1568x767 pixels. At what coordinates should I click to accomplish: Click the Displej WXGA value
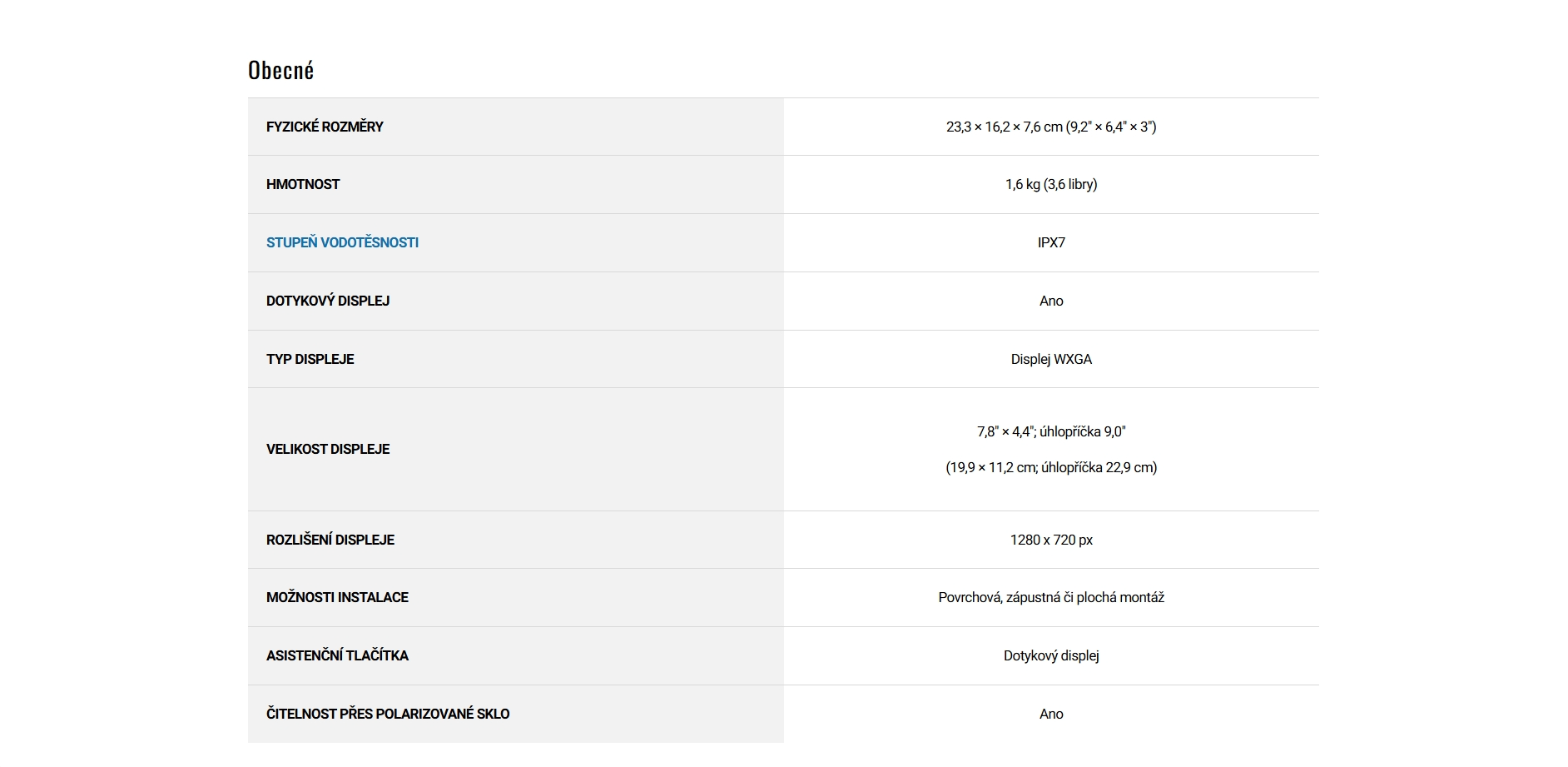point(1050,359)
